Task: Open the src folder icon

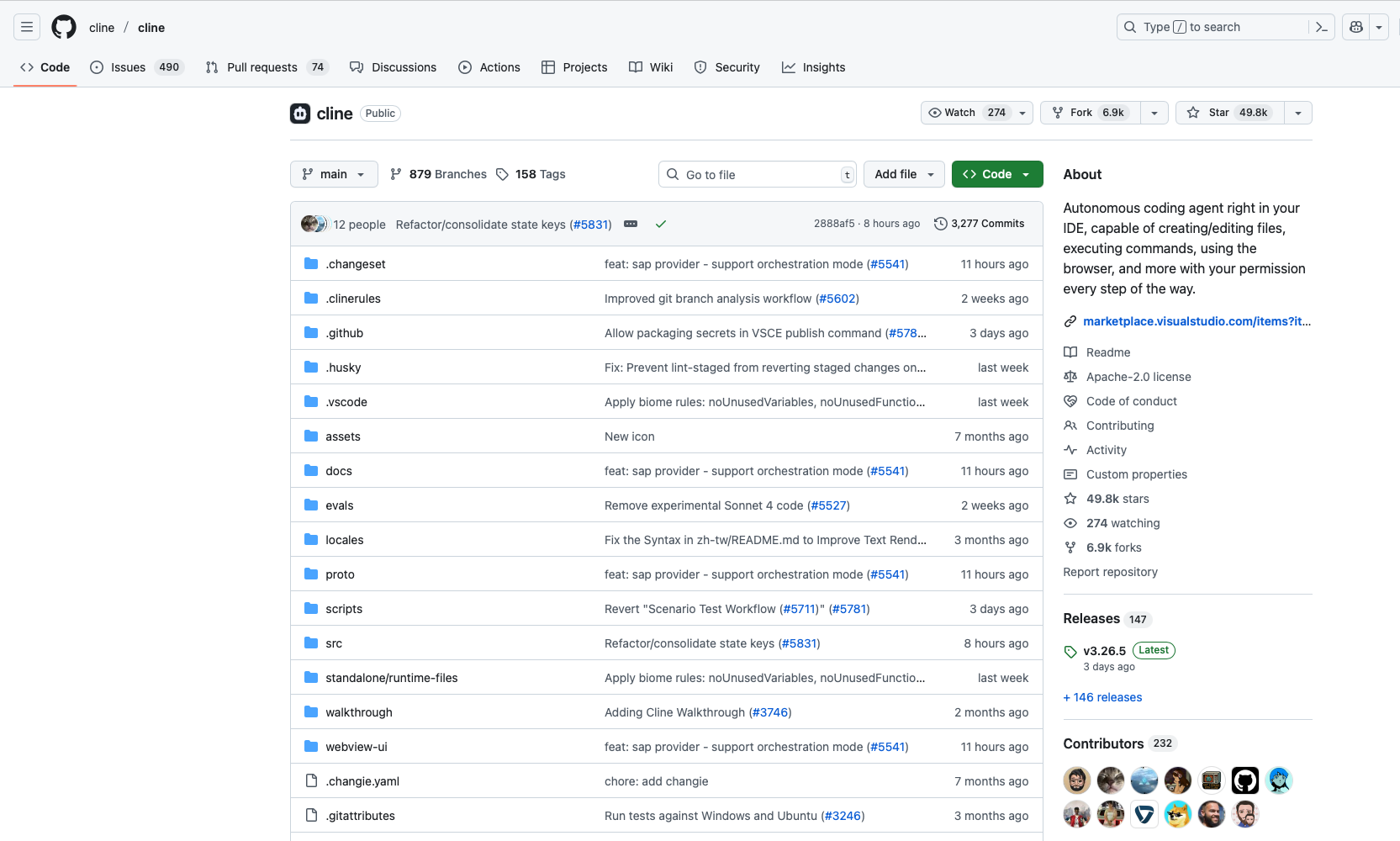Action: pos(311,643)
